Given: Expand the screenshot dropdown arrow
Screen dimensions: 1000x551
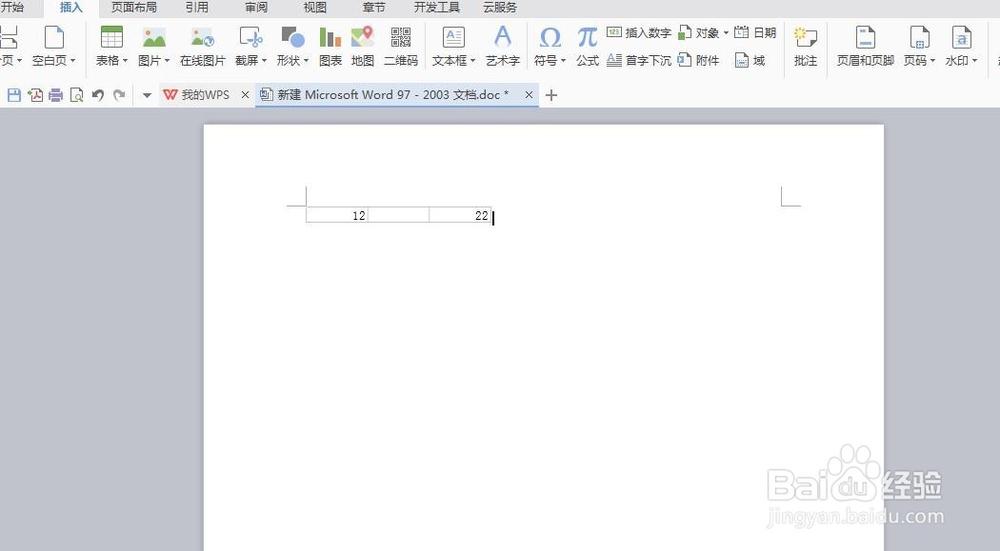Looking at the screenshot, I should pyautogui.click(x=264, y=61).
